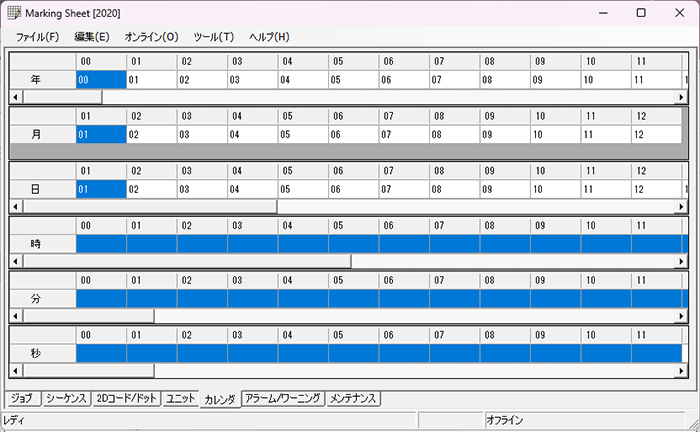Viewport: 700px width, 432px height.
Task: Select cell 05 in the 年 row
Action: [x=354, y=79]
